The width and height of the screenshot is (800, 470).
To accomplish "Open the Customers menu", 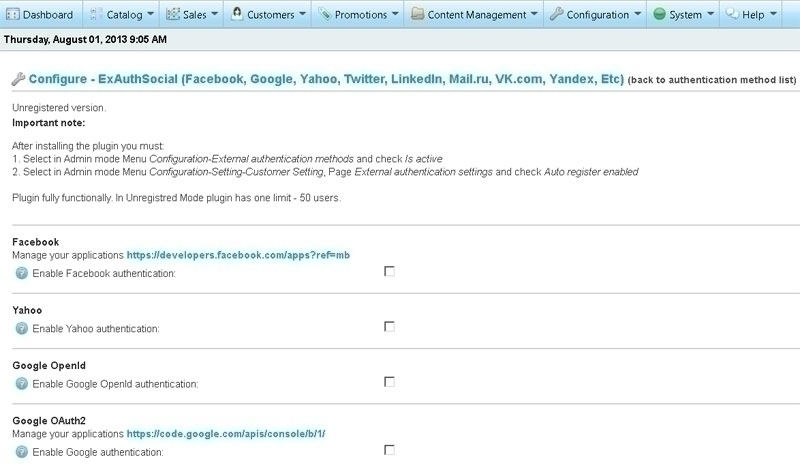I will 269,14.
